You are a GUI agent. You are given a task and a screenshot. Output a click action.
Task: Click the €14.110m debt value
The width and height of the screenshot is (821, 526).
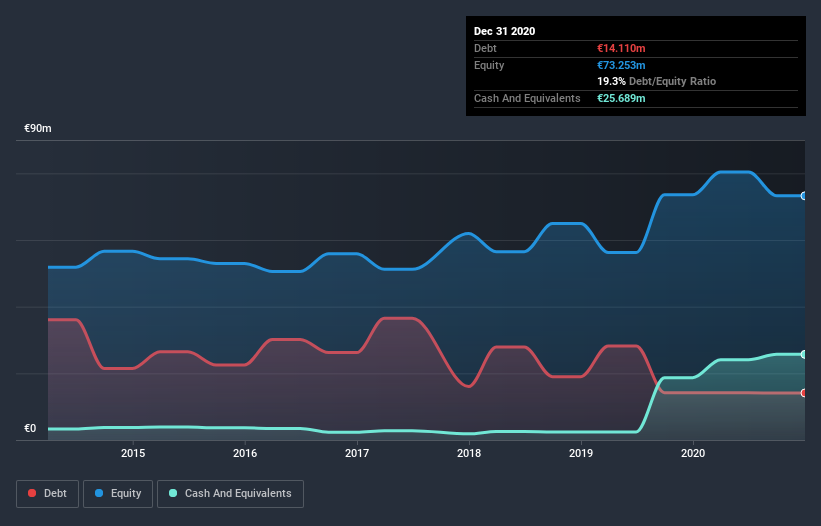[x=621, y=48]
